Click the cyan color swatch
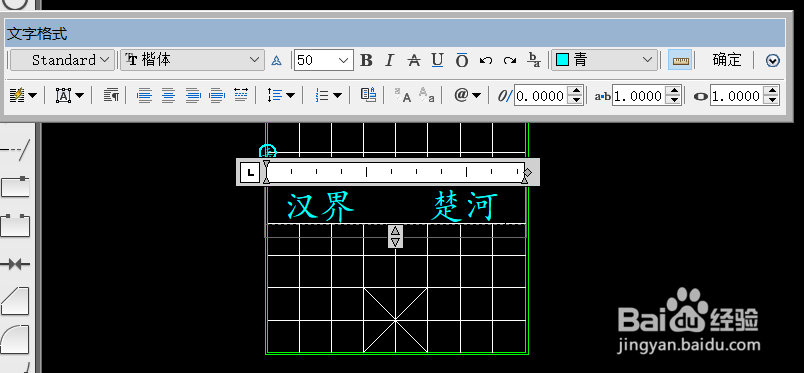 (562, 60)
